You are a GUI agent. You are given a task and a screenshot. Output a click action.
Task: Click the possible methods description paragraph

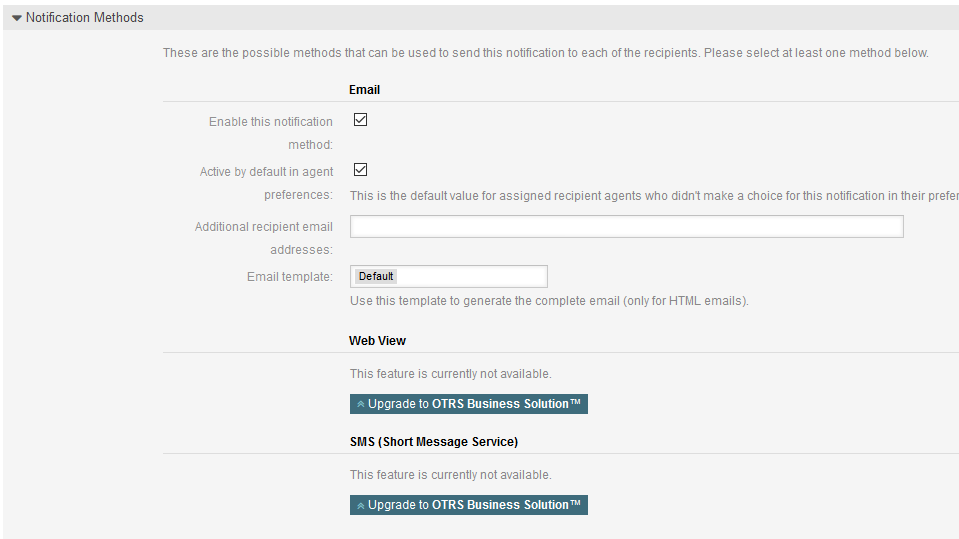pyautogui.click(x=546, y=53)
